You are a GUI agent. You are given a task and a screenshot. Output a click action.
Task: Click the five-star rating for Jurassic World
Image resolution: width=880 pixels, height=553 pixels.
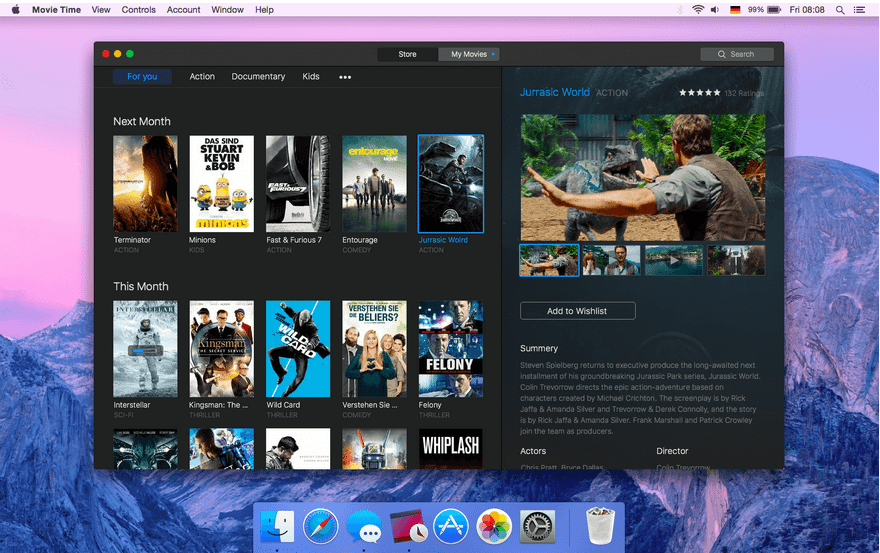pos(699,93)
